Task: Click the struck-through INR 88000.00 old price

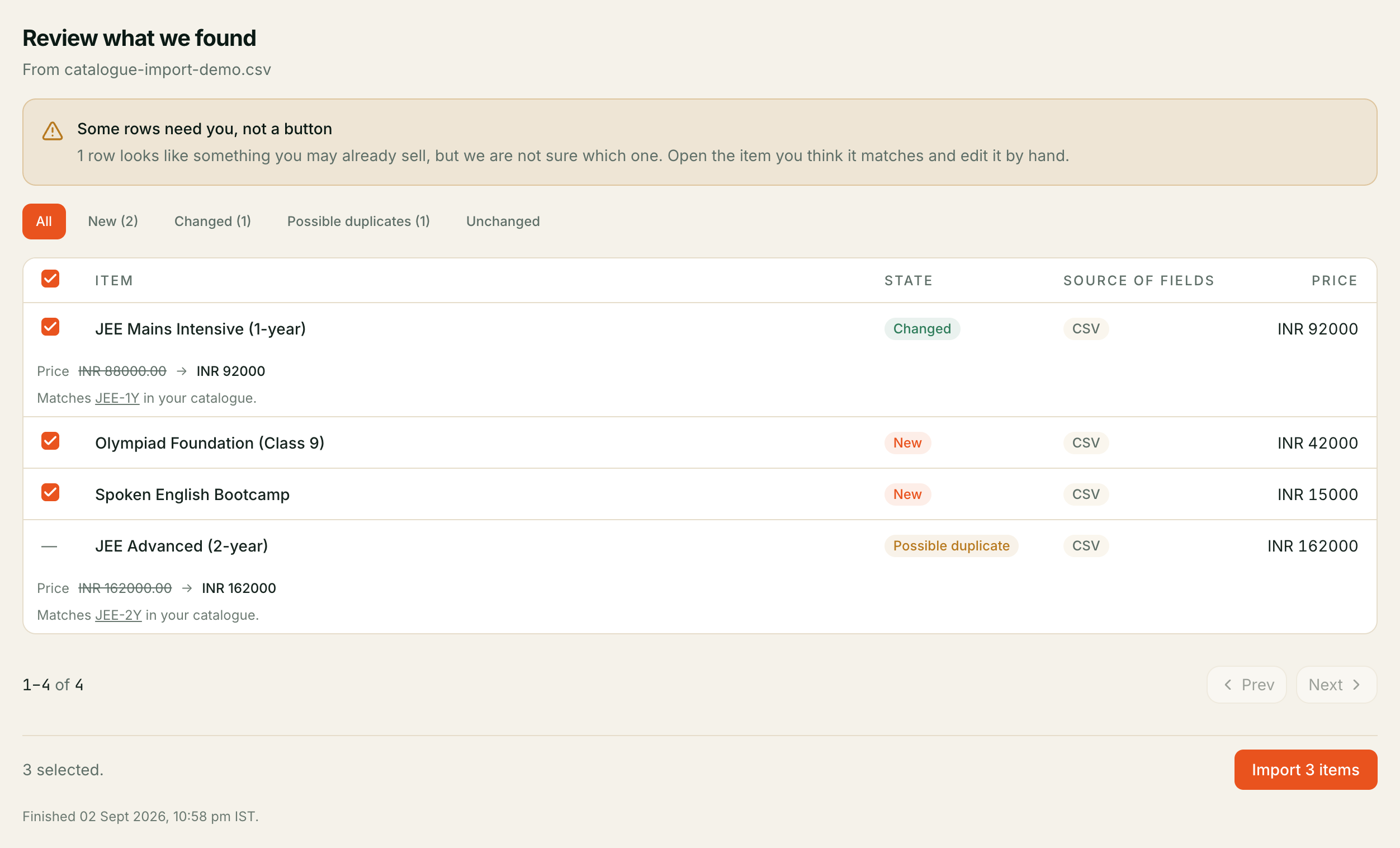Action: tap(122, 371)
